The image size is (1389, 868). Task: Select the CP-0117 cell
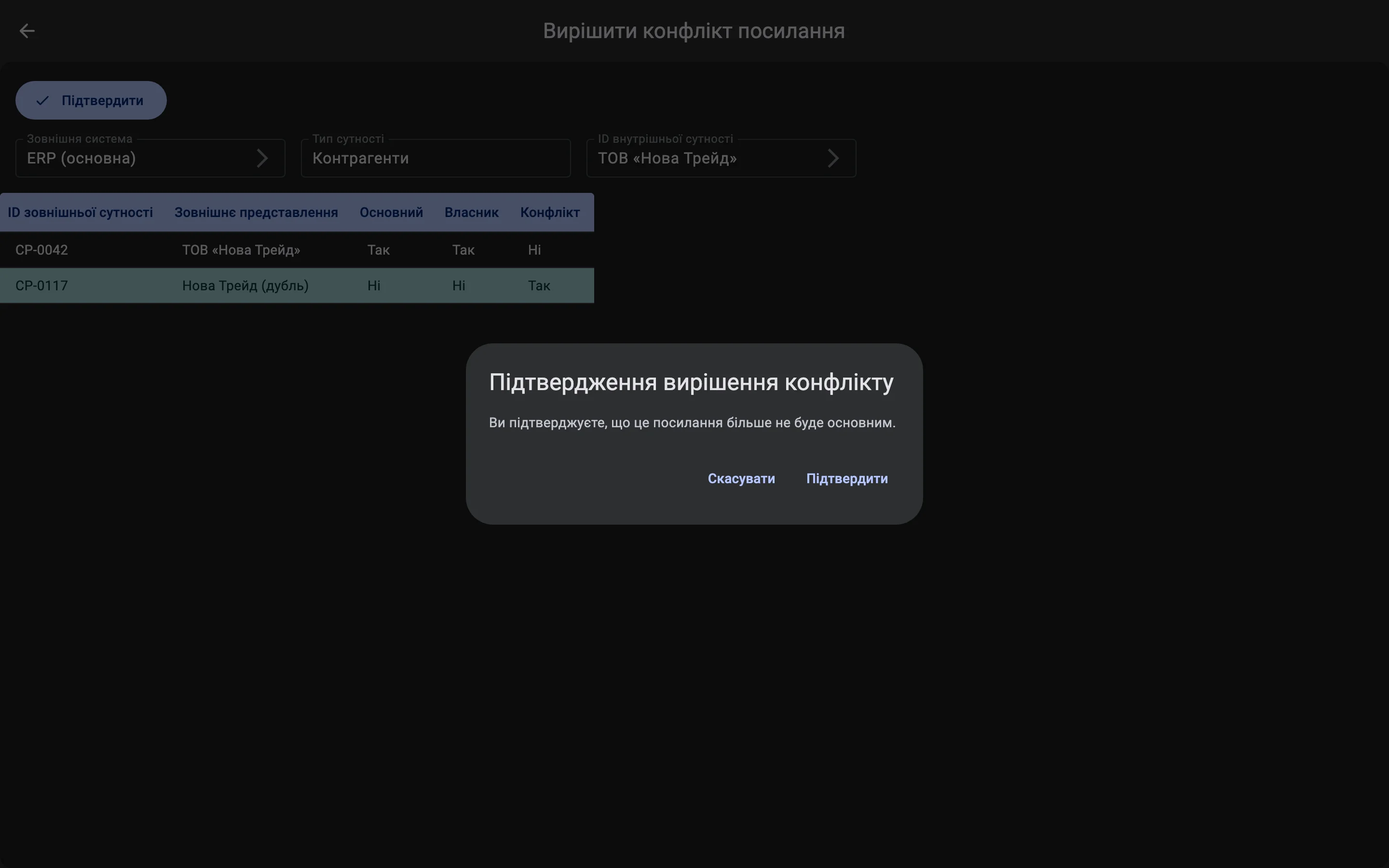point(42,286)
